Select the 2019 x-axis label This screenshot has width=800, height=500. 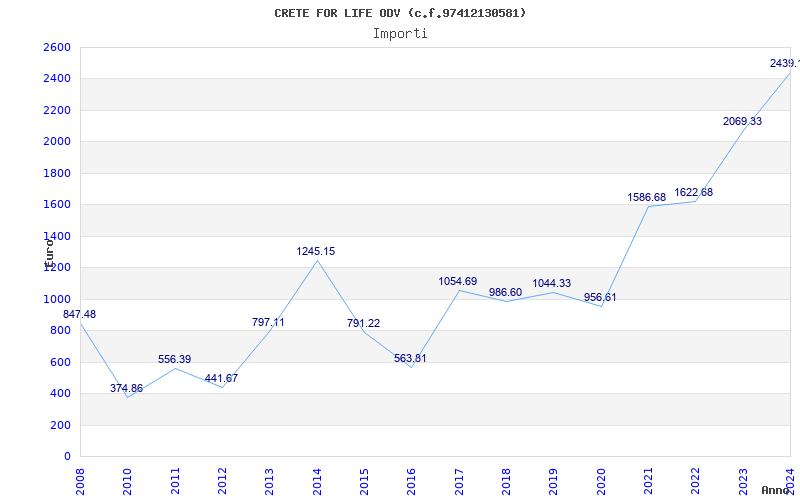point(554,482)
